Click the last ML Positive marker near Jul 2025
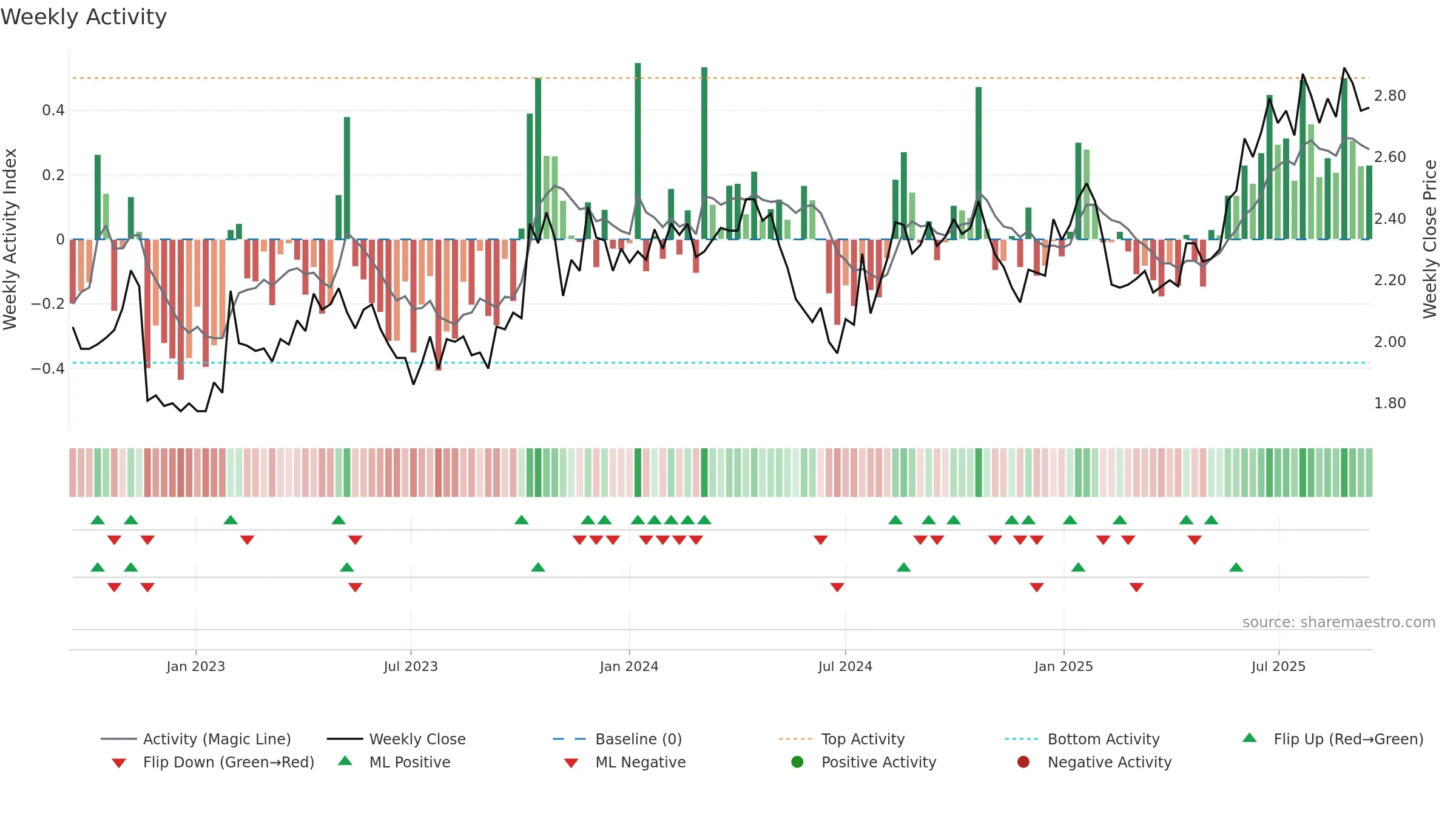Screen dimensions: 1456x819 1236,567
